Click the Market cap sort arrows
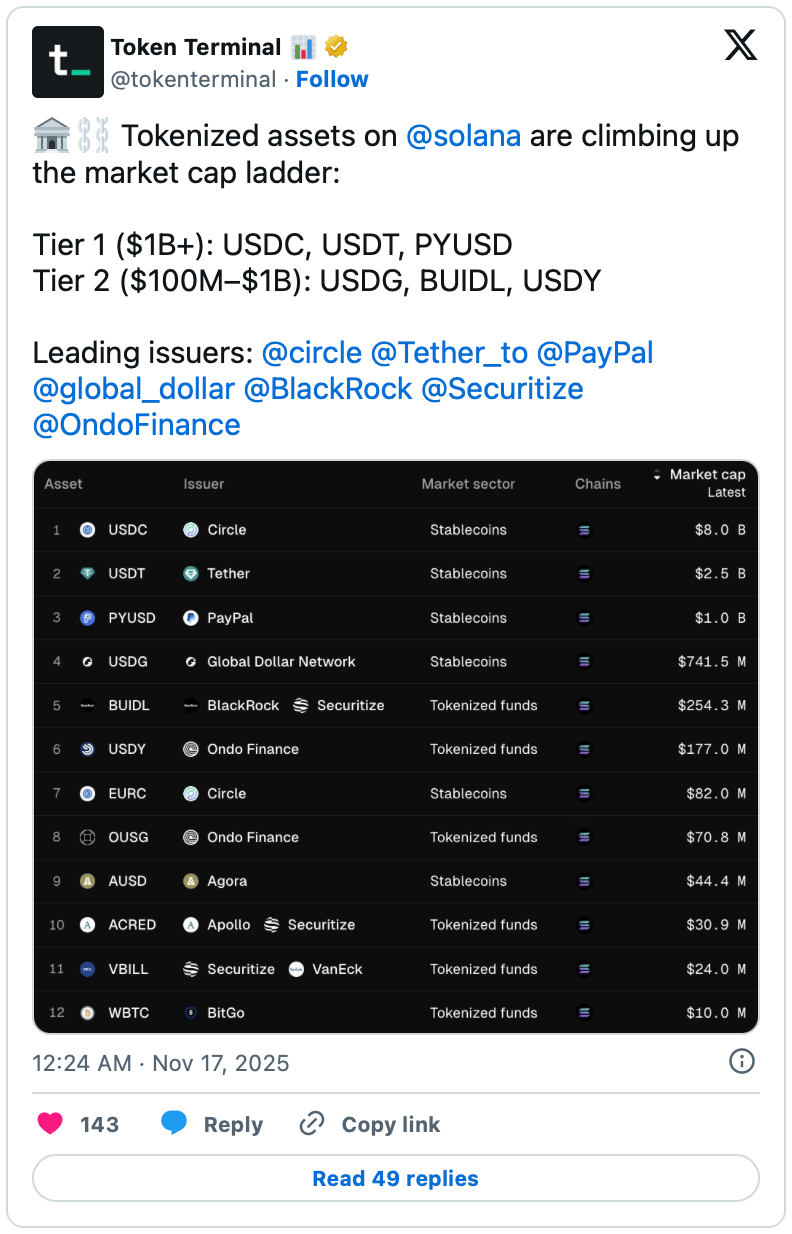This screenshot has width=792, height=1234. pyautogui.click(x=657, y=475)
